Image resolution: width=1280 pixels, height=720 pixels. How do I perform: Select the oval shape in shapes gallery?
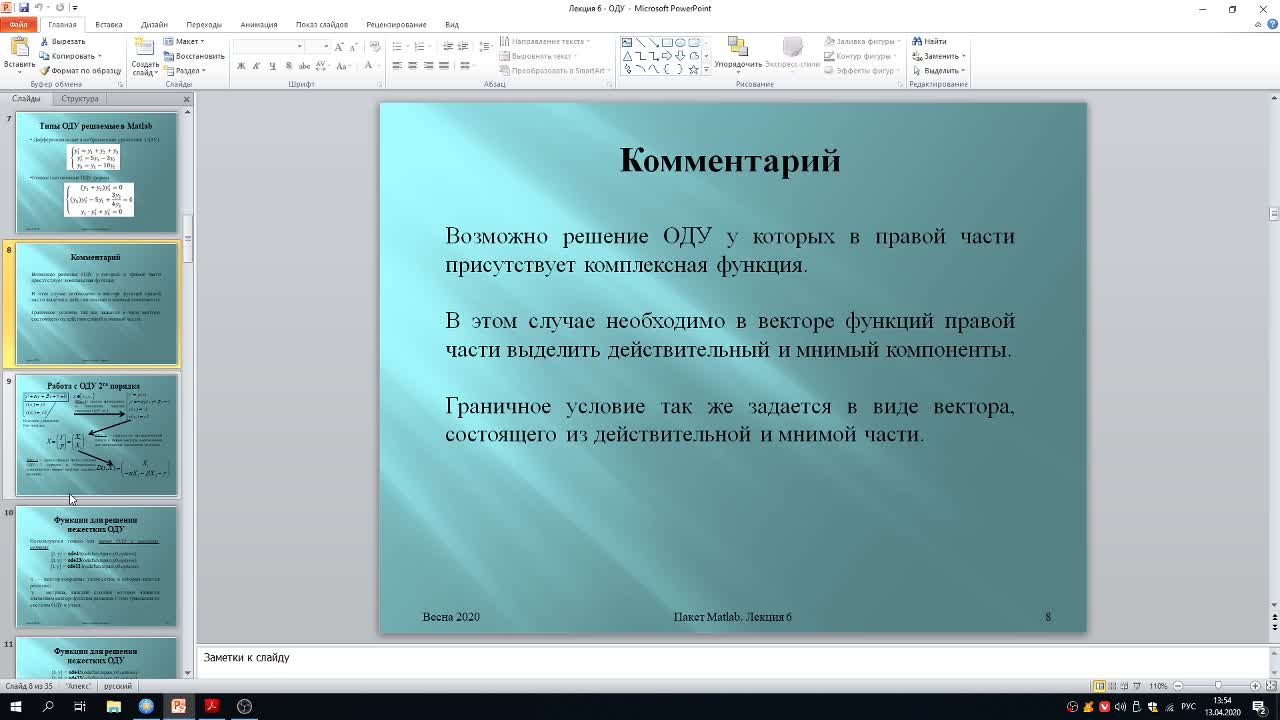[680, 43]
